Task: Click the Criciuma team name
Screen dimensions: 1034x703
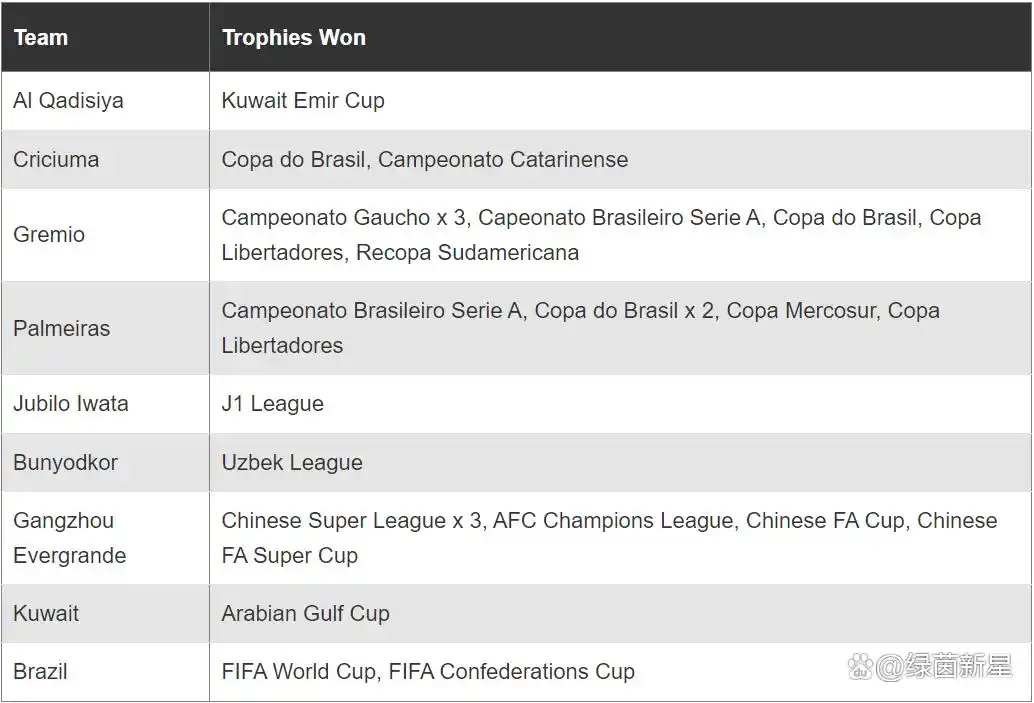Action: click(x=56, y=160)
